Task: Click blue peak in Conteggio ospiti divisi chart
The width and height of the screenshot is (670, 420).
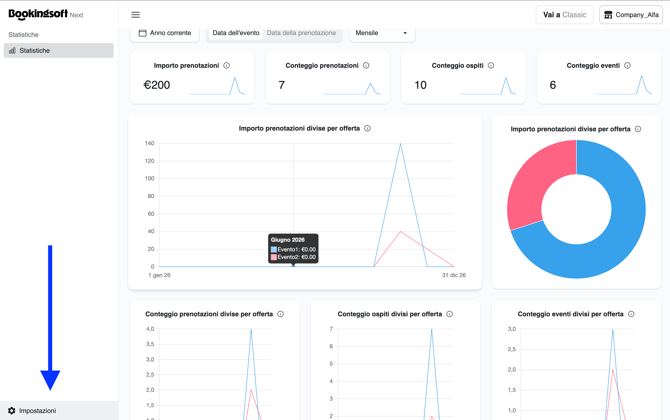Action: coord(432,330)
